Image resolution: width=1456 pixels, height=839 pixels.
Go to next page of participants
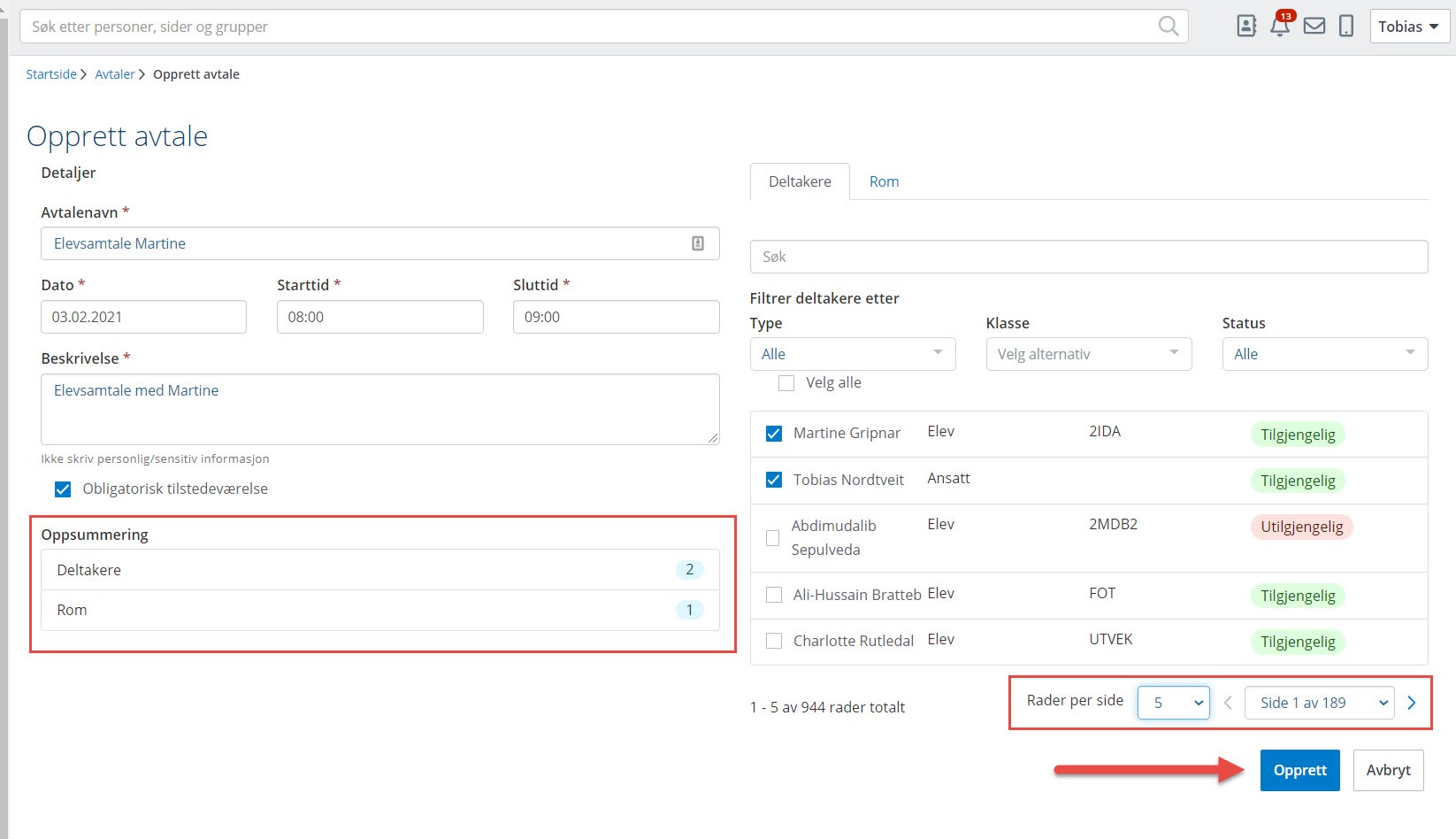(1412, 703)
